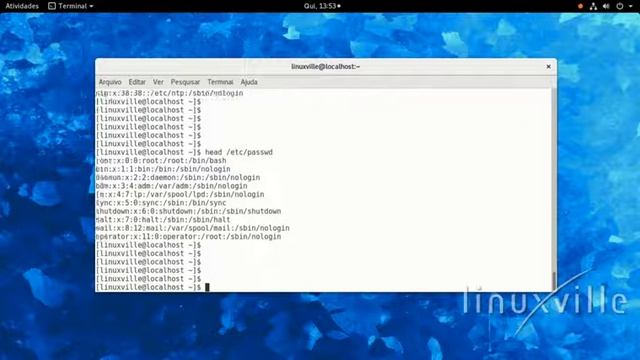Screen dimensions: 640x360
Task: Click the terminal cursor at last prompt
Action: tap(207, 287)
